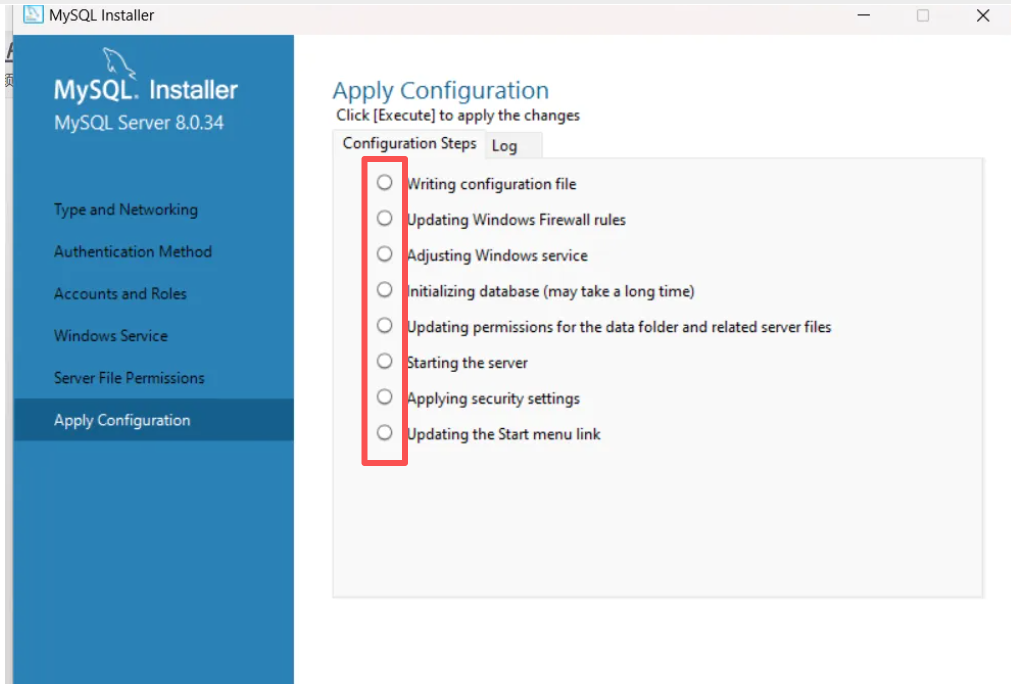This screenshot has width=1011, height=684.
Task: Click the MySQL Server 8.0.34 label
Action: [139, 122]
